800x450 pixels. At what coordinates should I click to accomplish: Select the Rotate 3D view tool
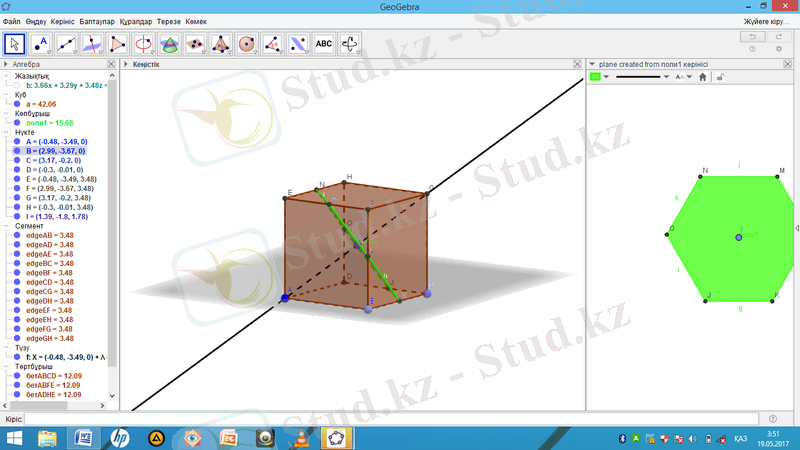(350, 43)
